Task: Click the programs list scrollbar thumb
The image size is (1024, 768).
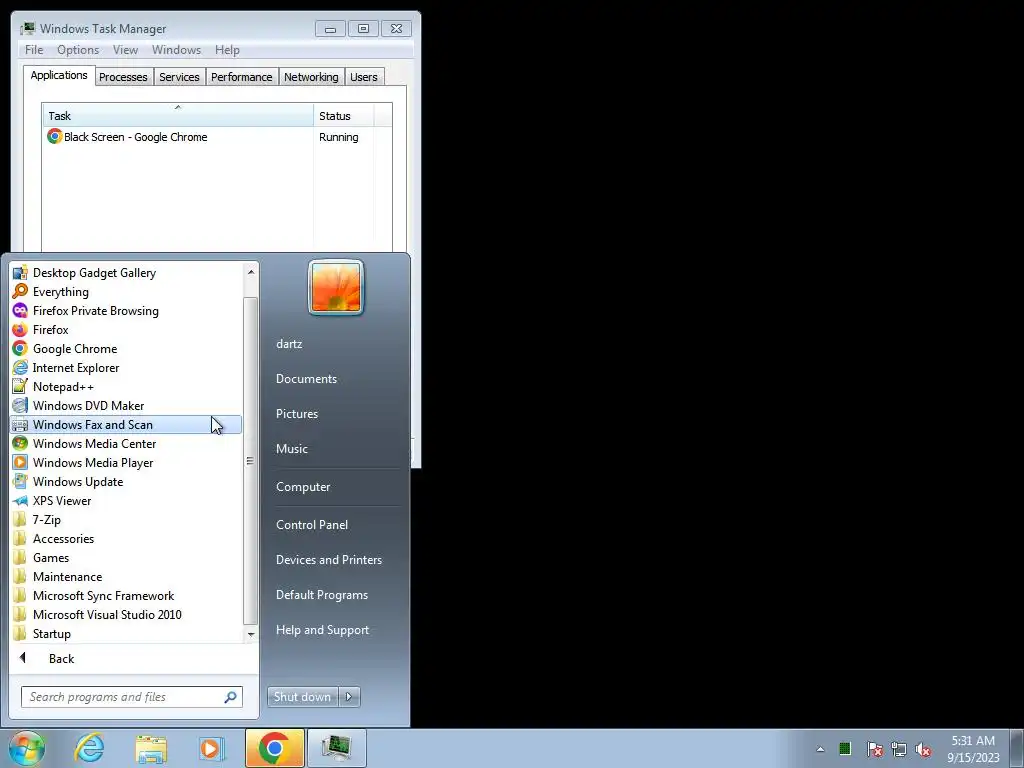Action: pos(250,460)
